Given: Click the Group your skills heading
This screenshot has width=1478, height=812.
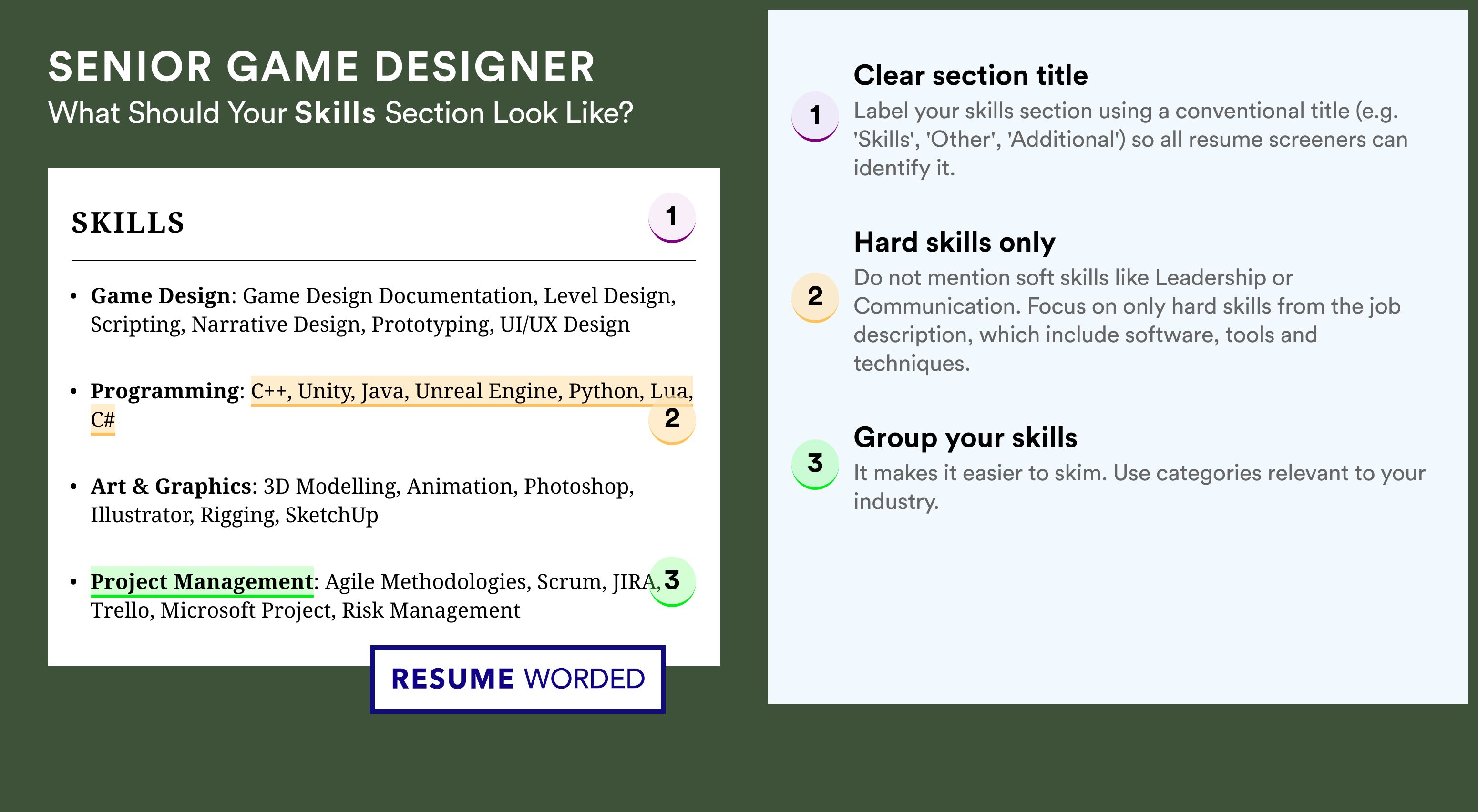Looking at the screenshot, I should [x=965, y=437].
